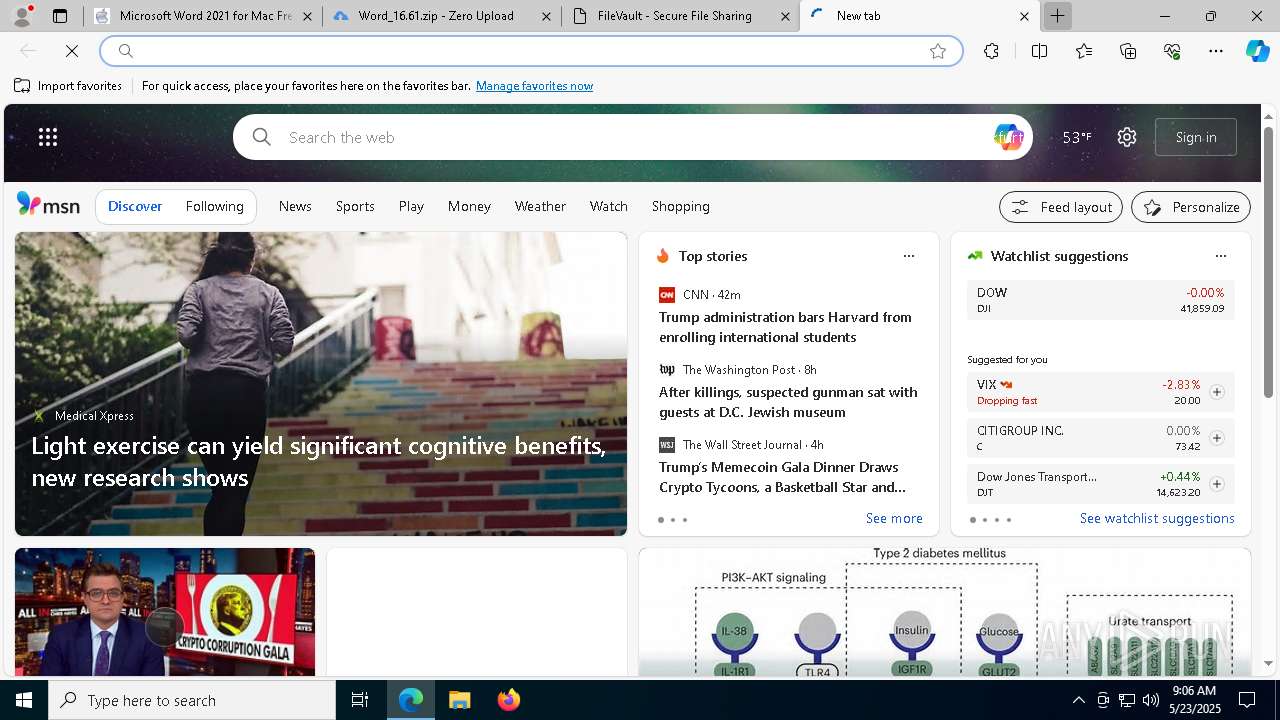
Task: Open MSN page settings gear
Action: (x=1127, y=137)
